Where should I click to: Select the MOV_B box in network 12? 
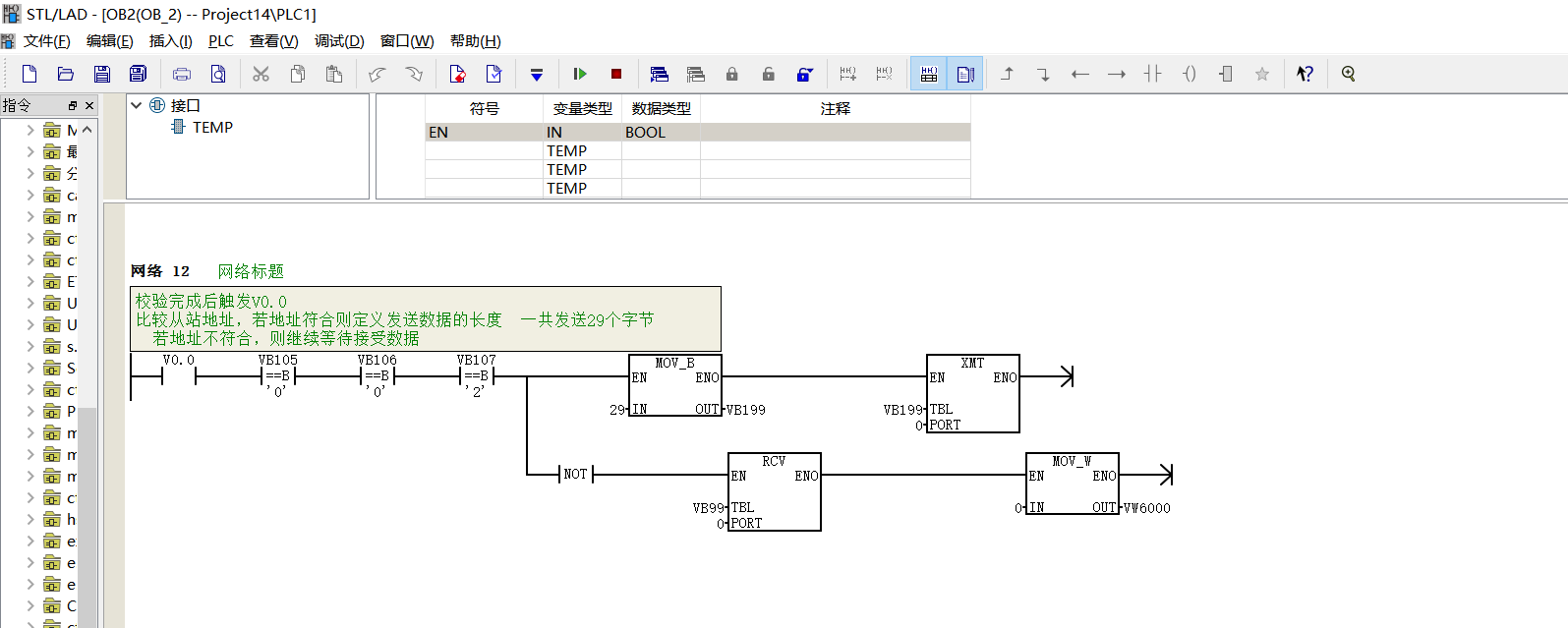coord(674,385)
